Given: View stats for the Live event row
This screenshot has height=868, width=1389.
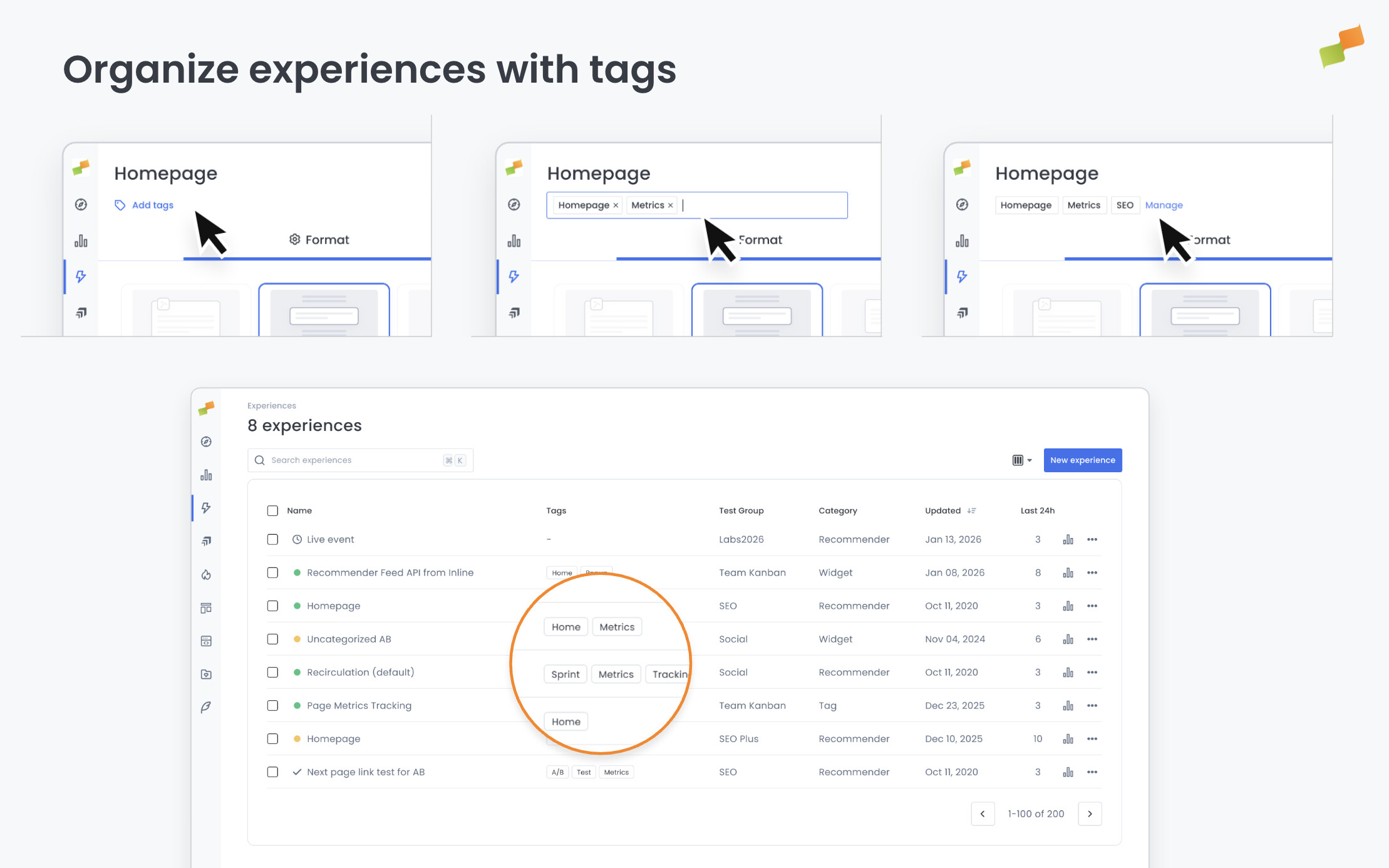Looking at the screenshot, I should click(x=1068, y=539).
